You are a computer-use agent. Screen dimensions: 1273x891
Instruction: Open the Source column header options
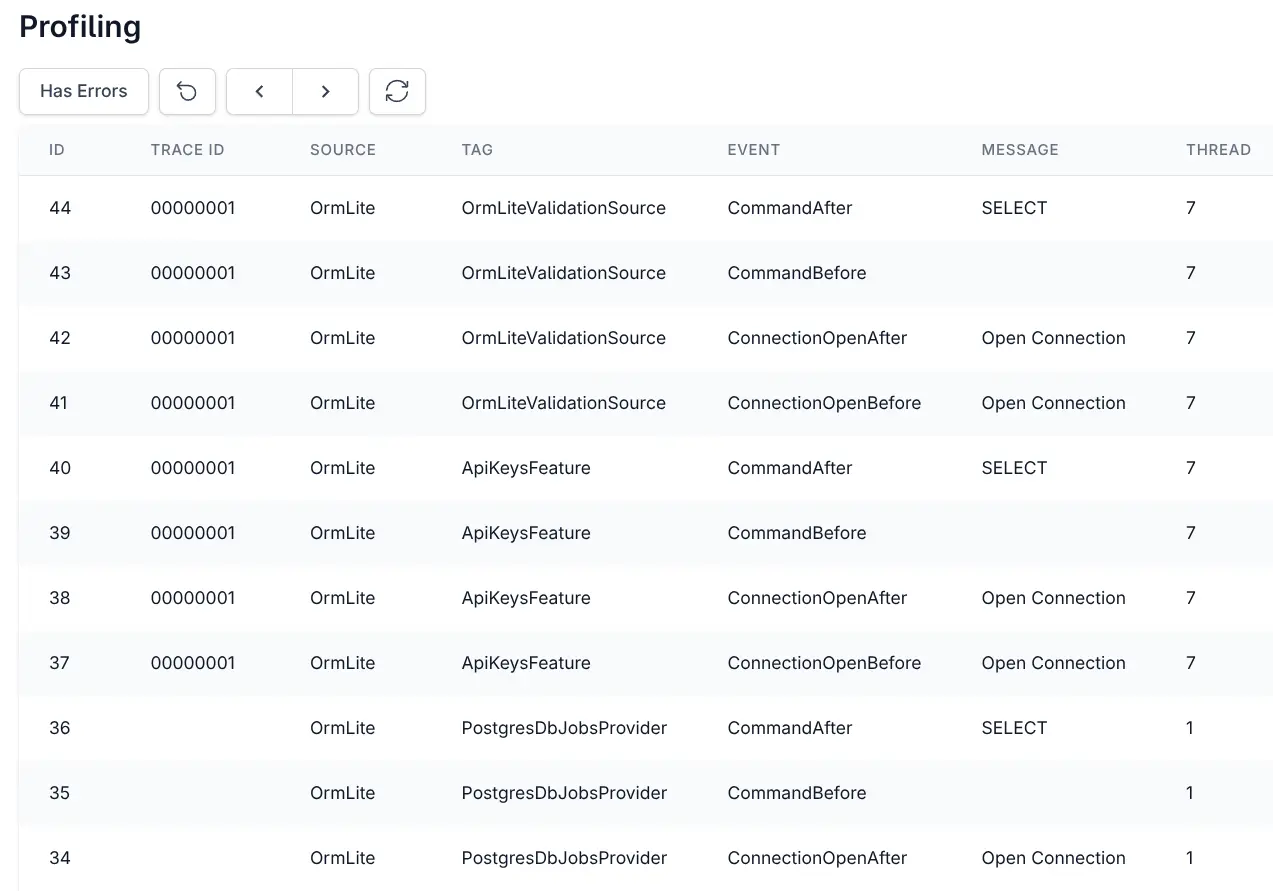(x=342, y=150)
